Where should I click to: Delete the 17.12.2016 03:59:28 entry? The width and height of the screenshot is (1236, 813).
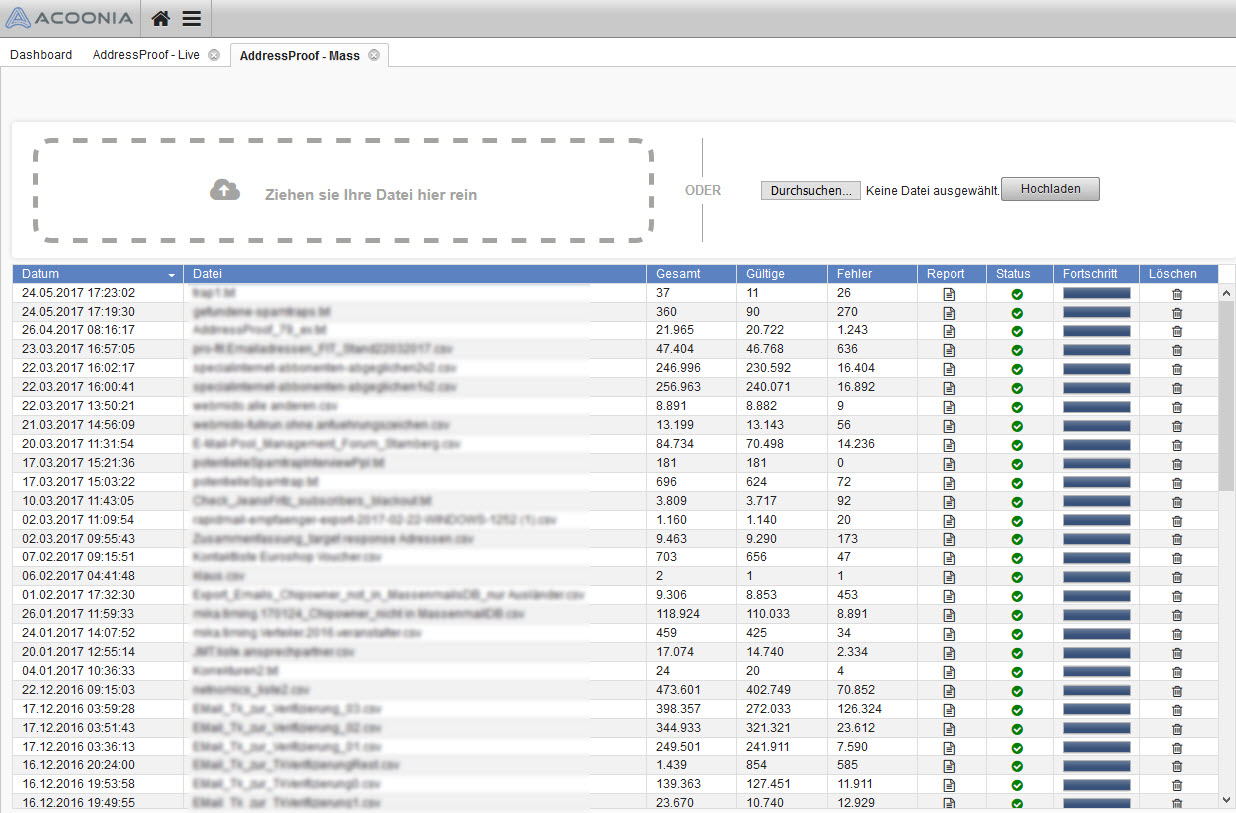coord(1177,710)
